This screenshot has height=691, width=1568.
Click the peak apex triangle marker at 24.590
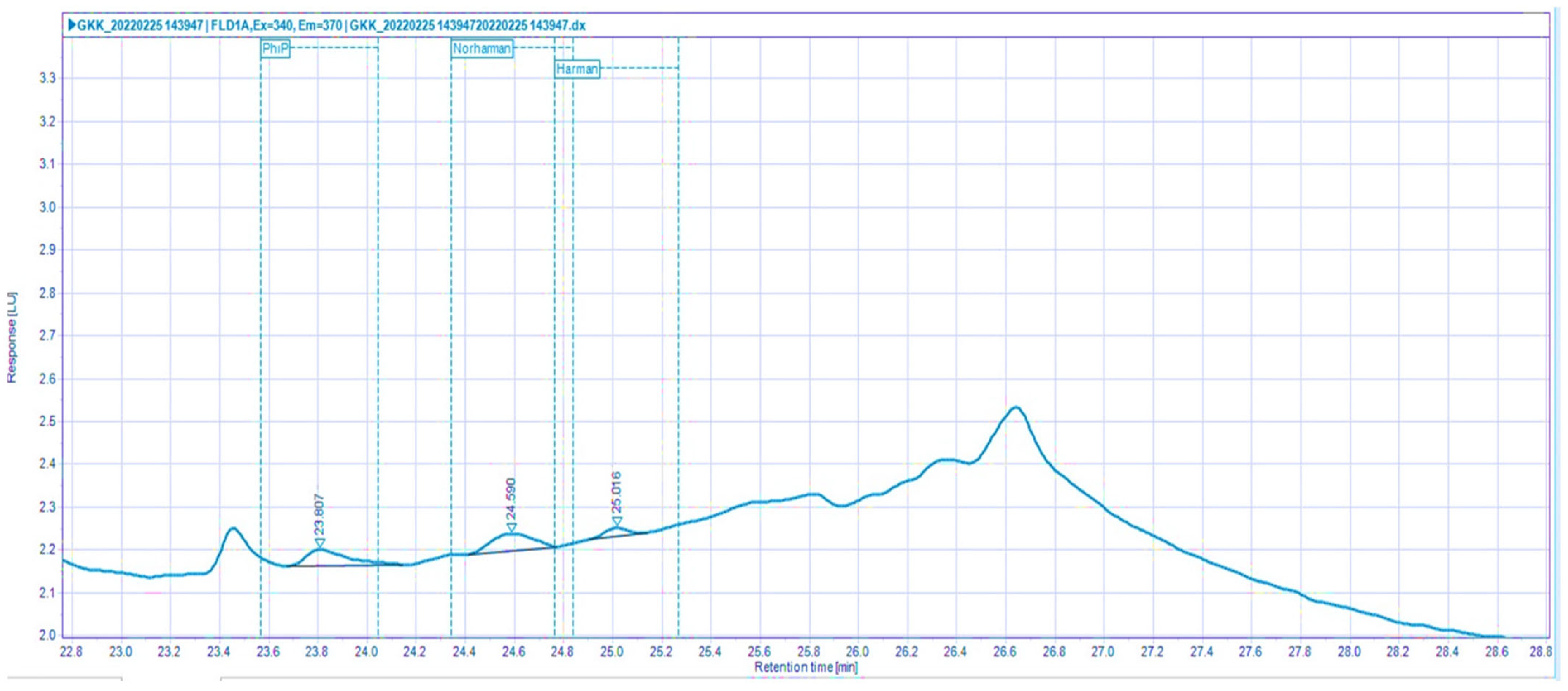pos(511,527)
